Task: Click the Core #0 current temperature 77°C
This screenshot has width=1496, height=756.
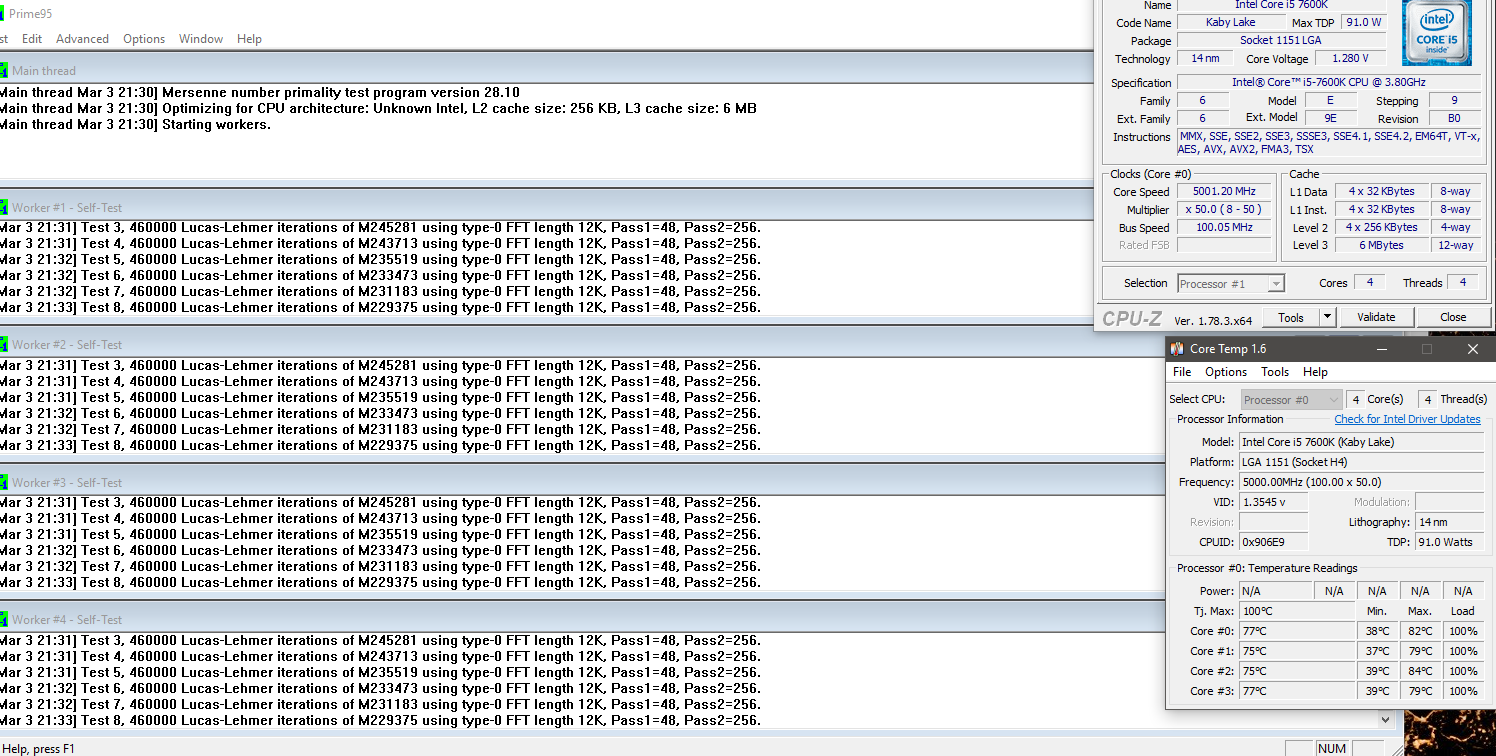Action: 1296,631
